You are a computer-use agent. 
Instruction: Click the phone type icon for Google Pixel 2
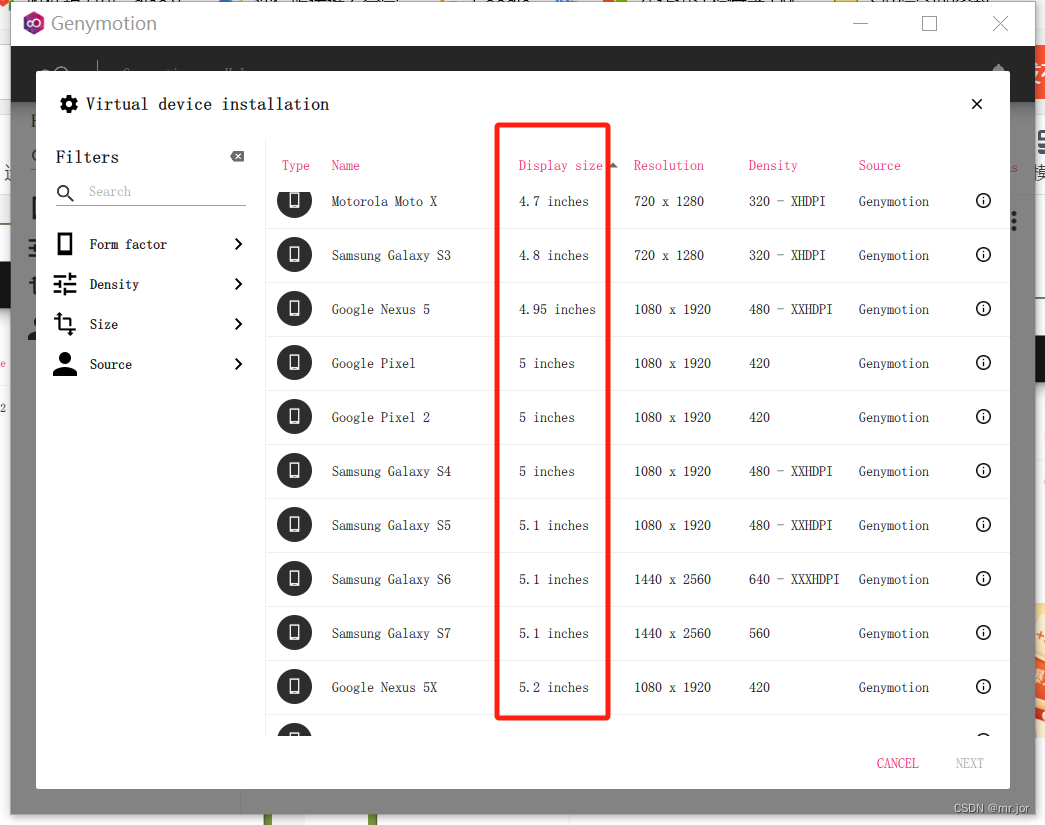point(295,416)
